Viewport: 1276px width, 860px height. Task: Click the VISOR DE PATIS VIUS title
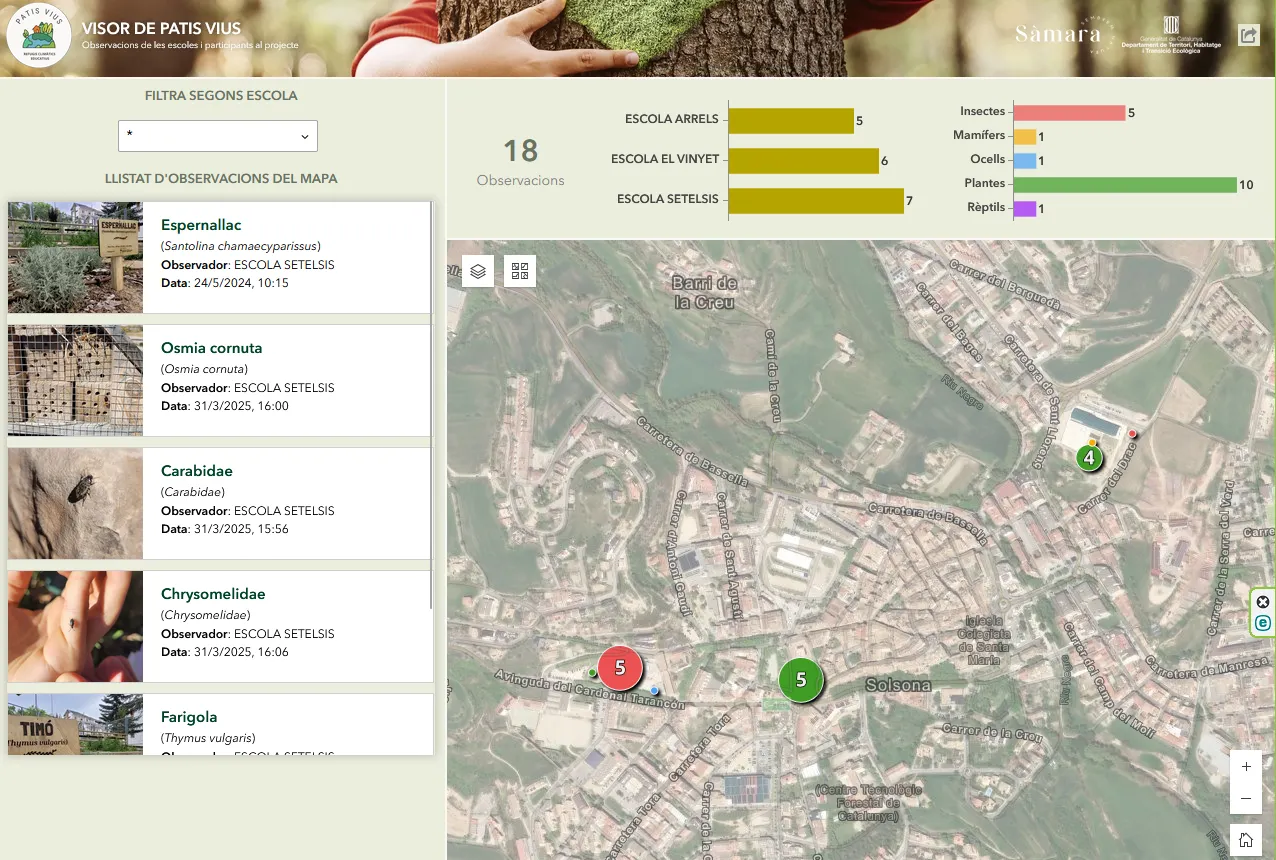click(161, 28)
